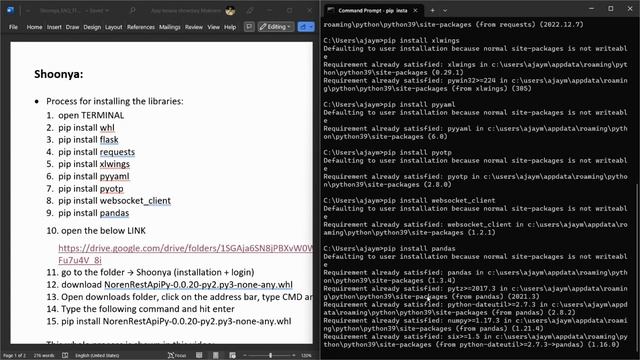The width and height of the screenshot is (640, 360).
Task: Click 'pip install xlwings' in Word document
Action: pyautogui.click(x=94, y=164)
